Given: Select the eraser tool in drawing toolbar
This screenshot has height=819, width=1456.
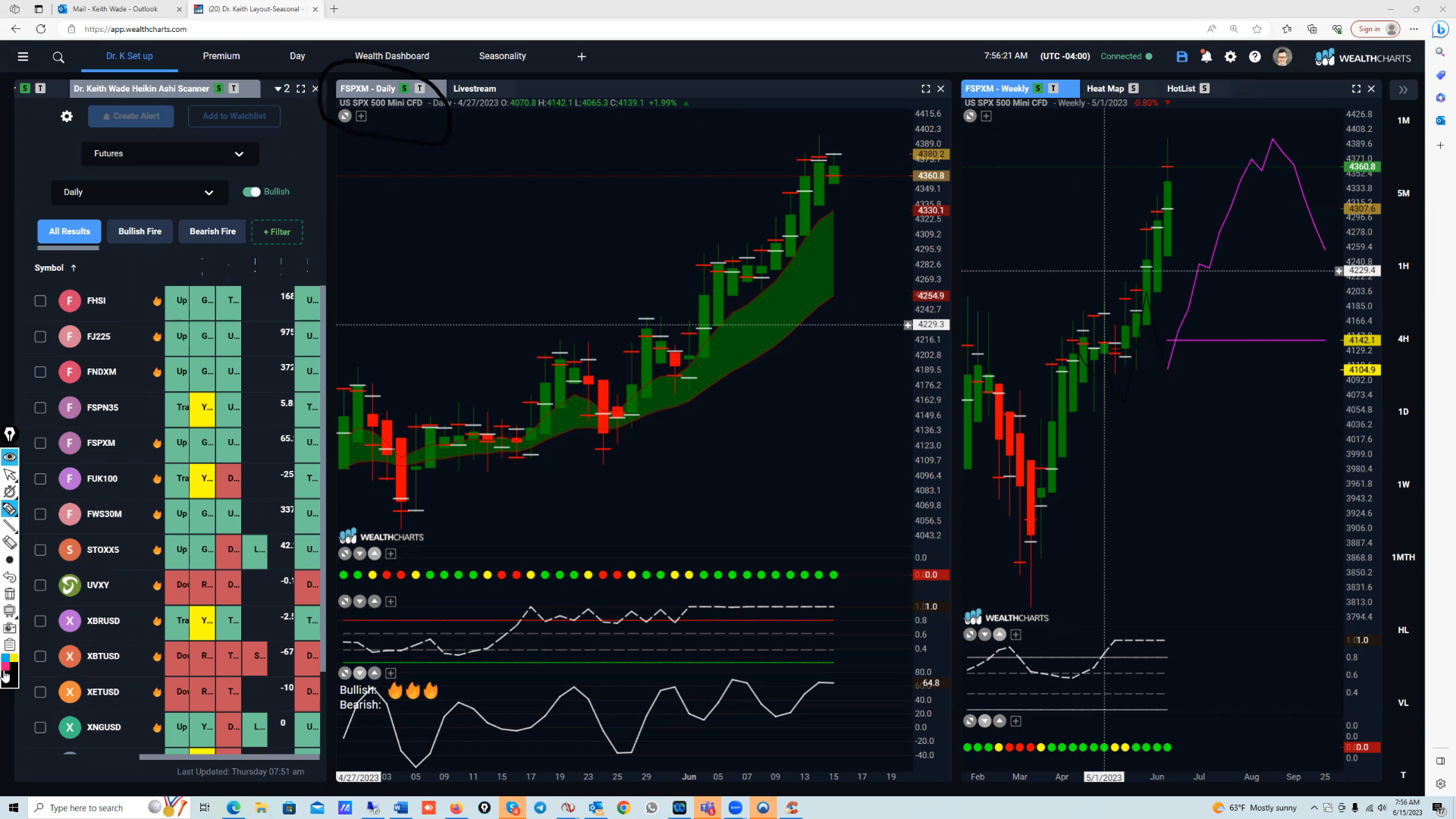Looking at the screenshot, I should pos(10,542).
